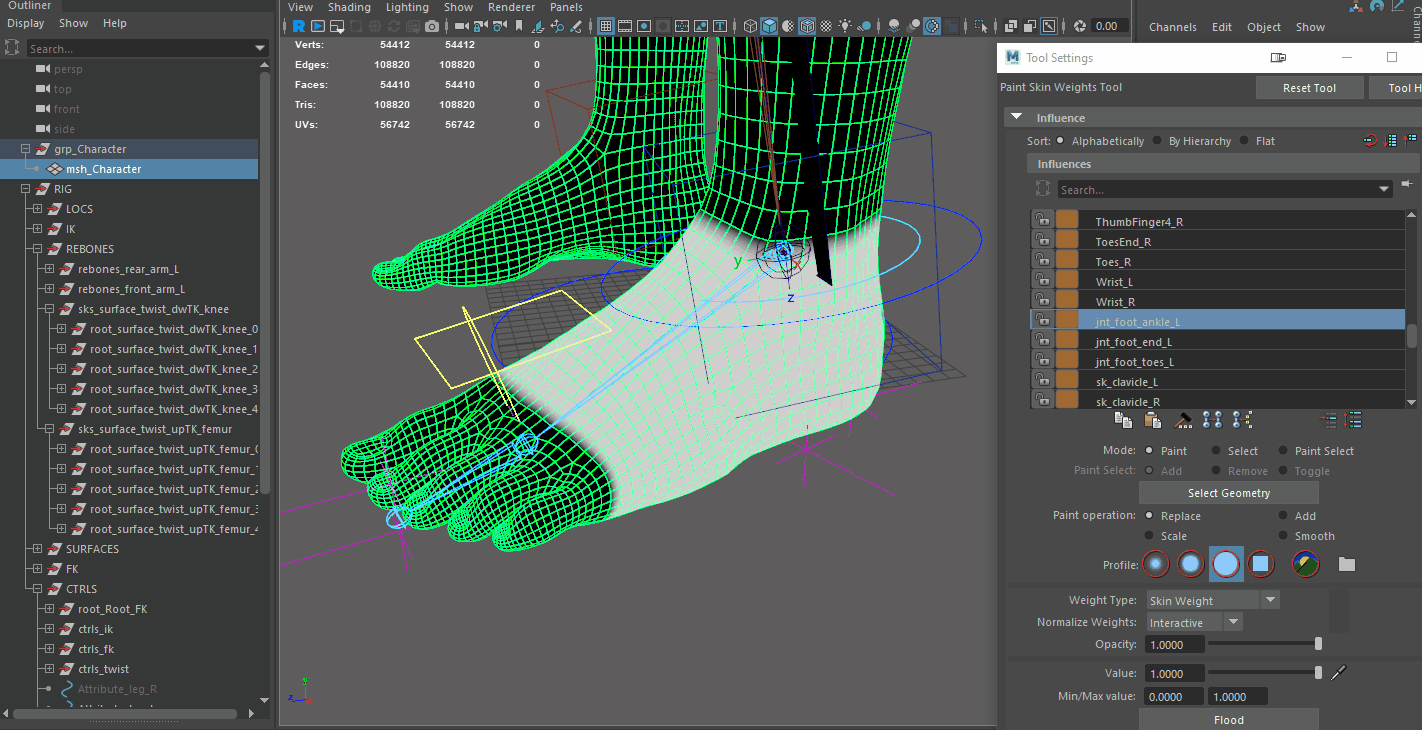Image resolution: width=1422 pixels, height=730 pixels.
Task: Click the smooth shaded display icon
Action: pyautogui.click(x=768, y=27)
